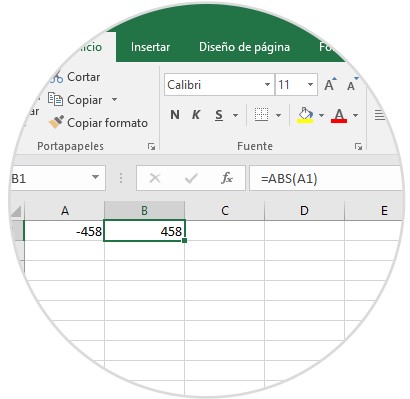Open the Portapapeles dialog launcher
Screen dimensions: 410x399
tap(152, 146)
